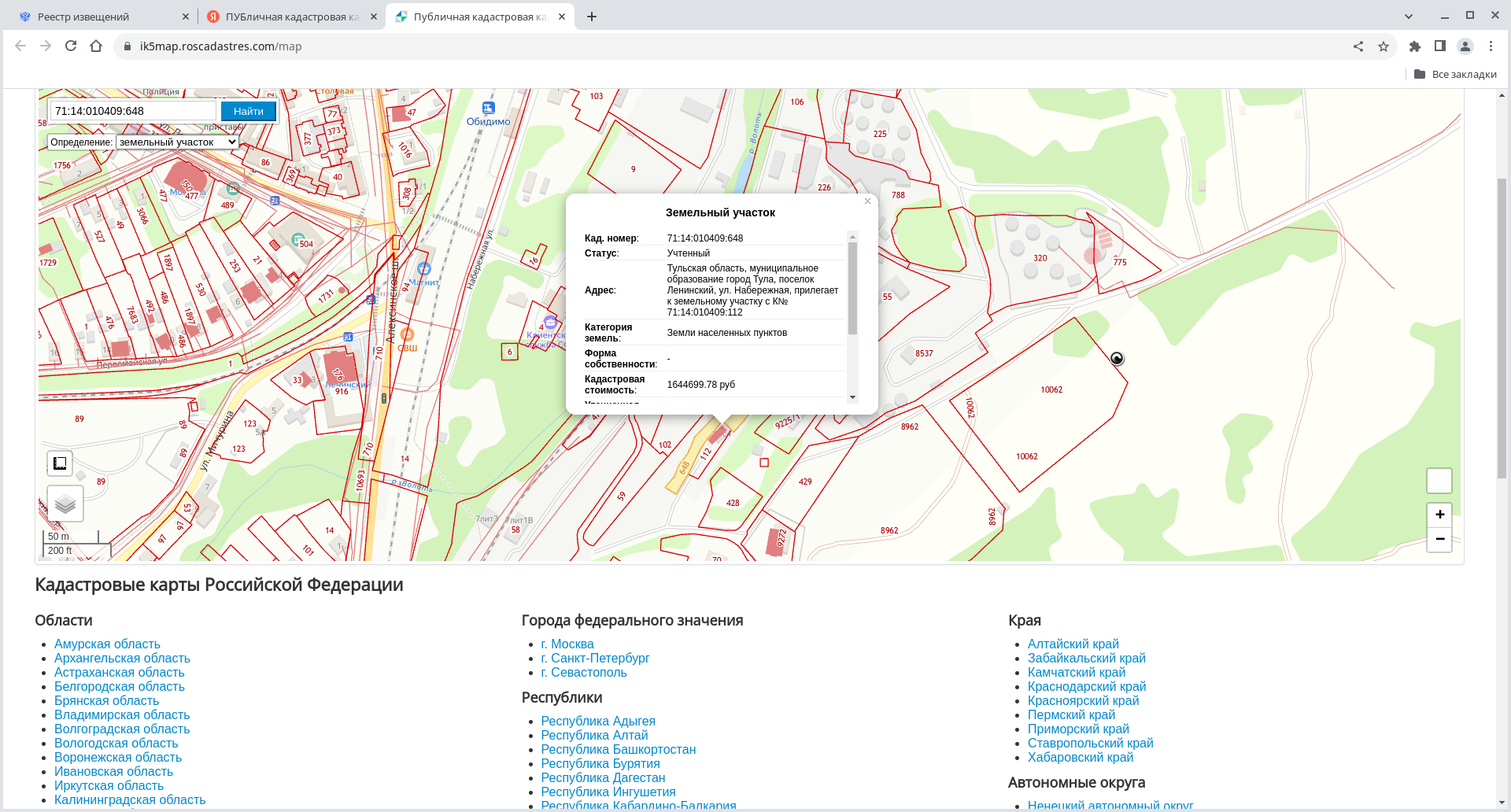This screenshot has height=812, width=1511.
Task: Zoom out on the cadastral map
Action: coord(1439,539)
